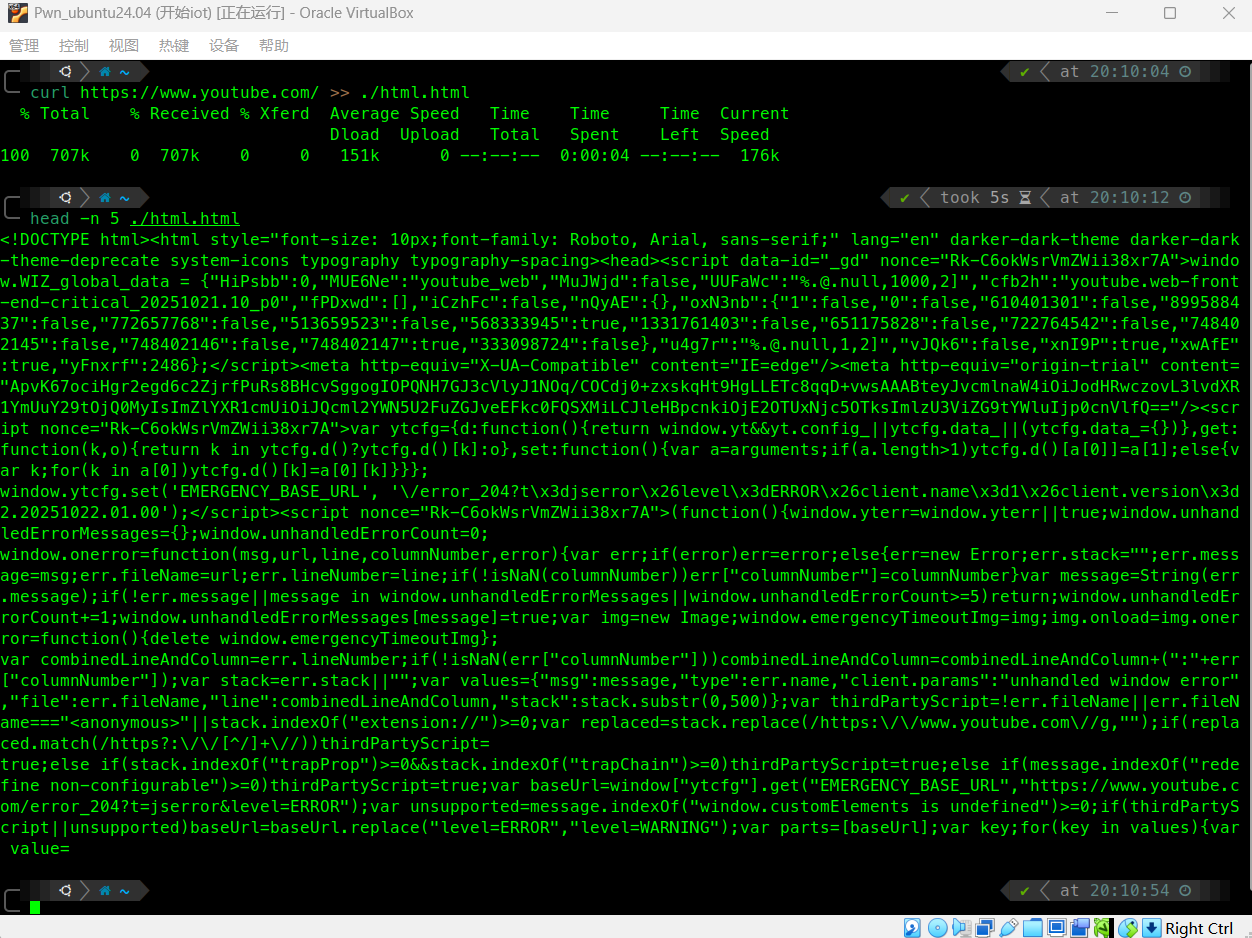Screen dimensions: 1252x938
Task: Click the green CPU virtualization status icon
Action: point(1103,928)
